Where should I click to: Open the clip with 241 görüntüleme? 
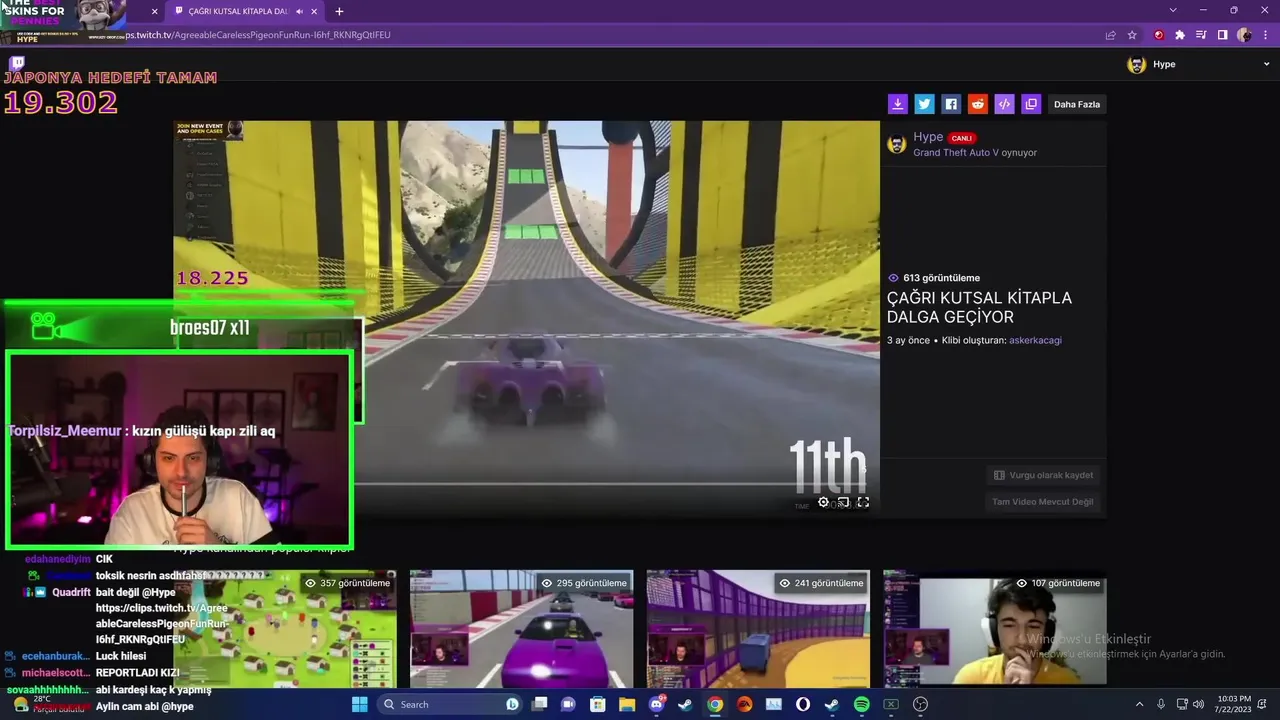[758, 629]
